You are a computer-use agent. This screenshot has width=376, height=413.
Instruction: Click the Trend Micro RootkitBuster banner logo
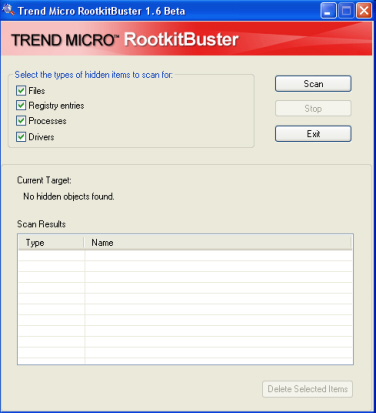[125, 40]
